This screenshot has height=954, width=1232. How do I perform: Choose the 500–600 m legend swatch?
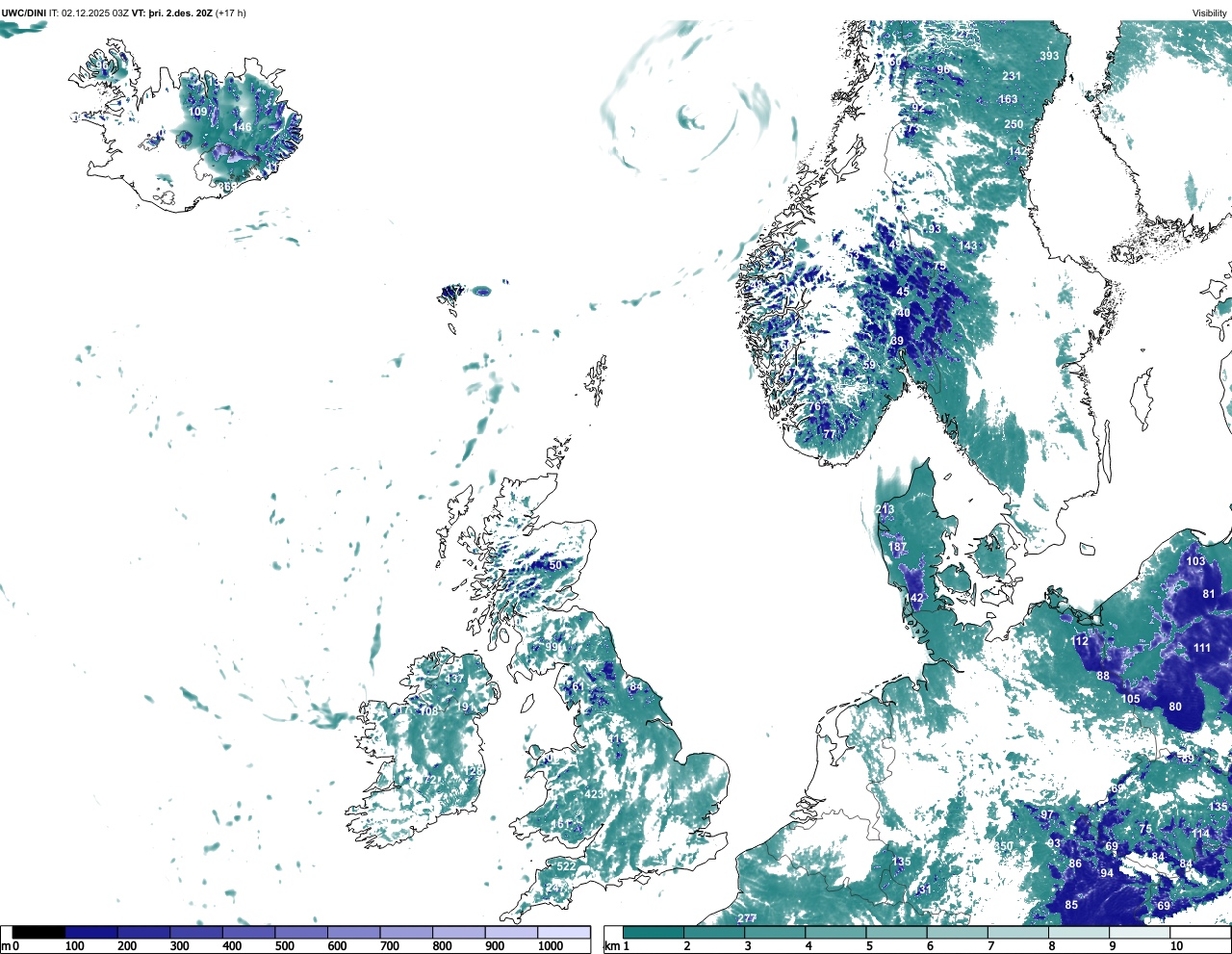coord(301,932)
